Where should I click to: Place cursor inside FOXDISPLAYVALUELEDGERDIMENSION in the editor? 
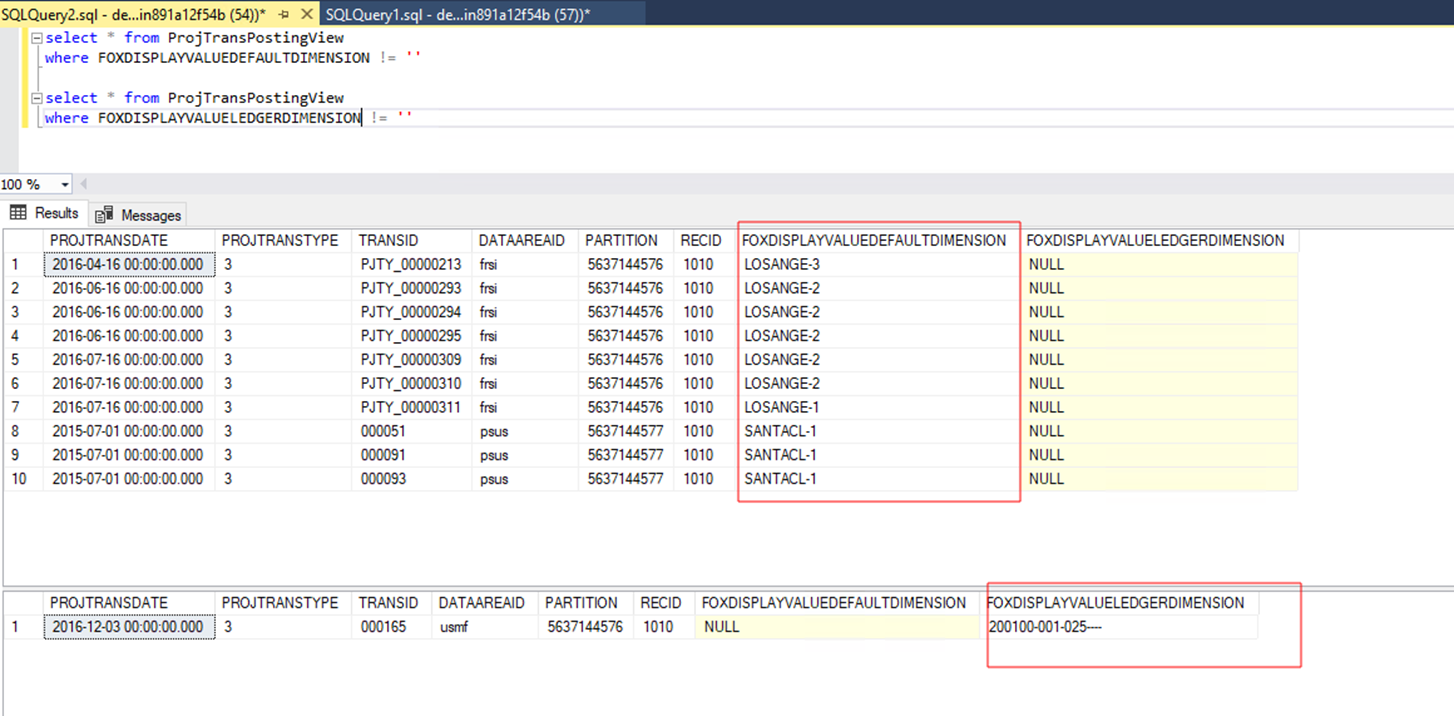pyautogui.click(x=225, y=117)
